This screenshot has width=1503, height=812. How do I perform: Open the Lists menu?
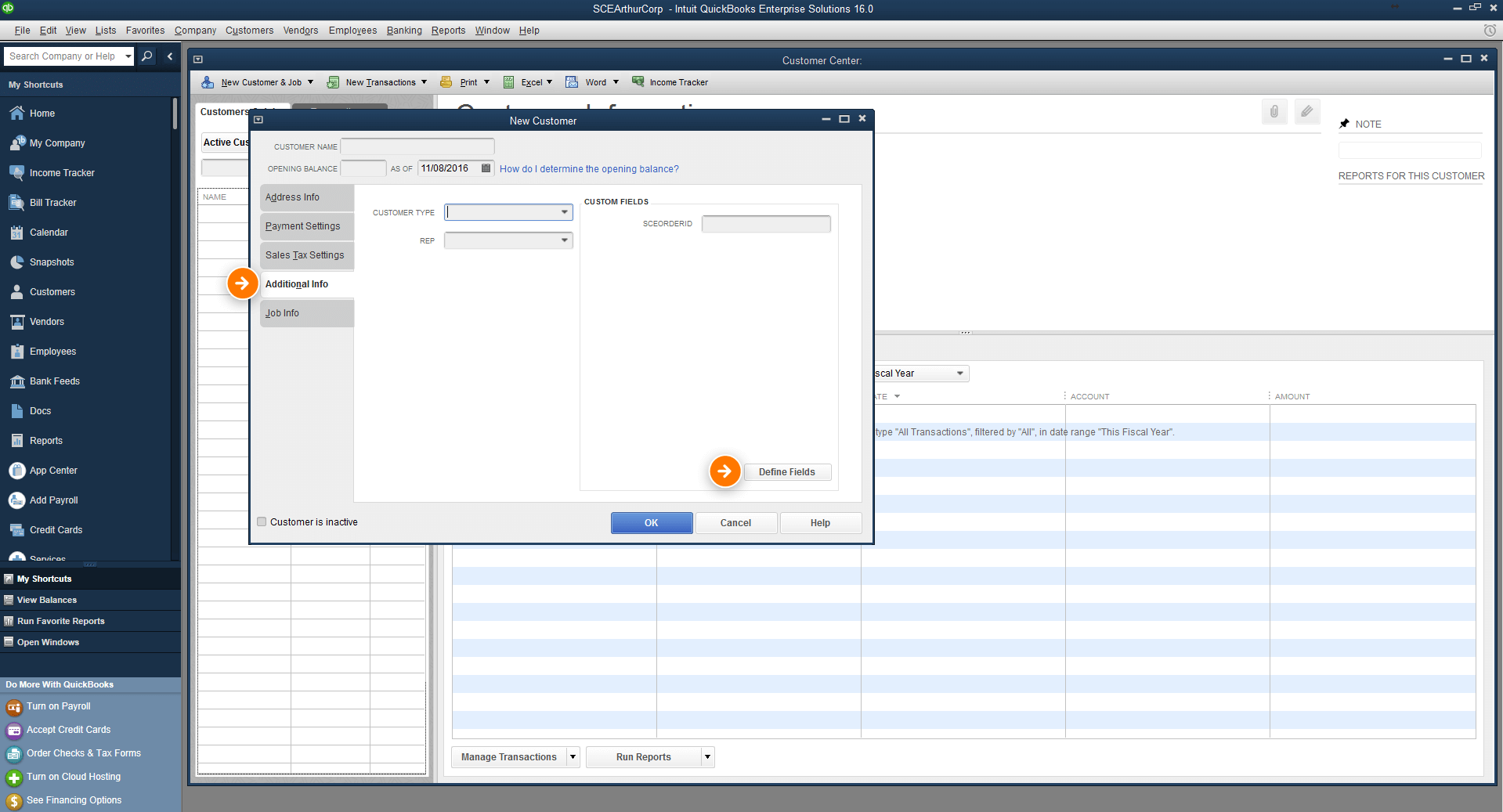[x=106, y=31]
